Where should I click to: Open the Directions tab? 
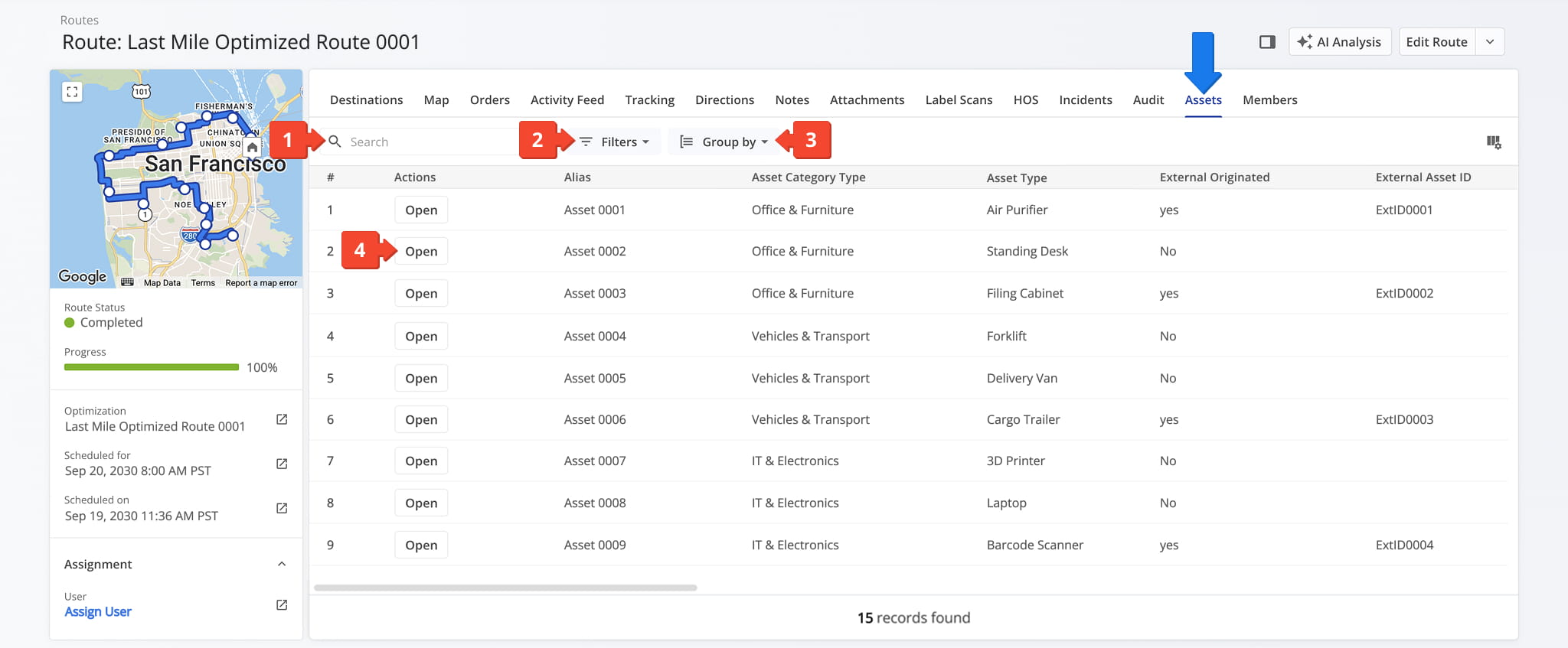(724, 99)
